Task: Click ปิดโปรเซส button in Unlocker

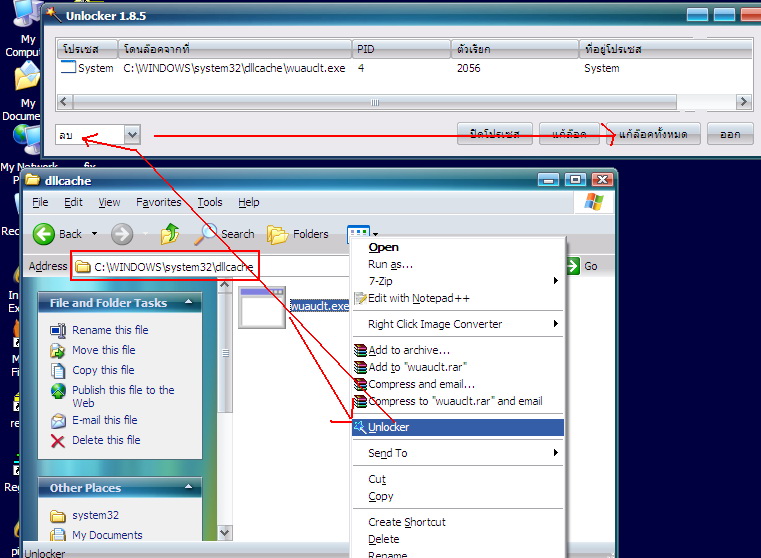Action: (x=495, y=134)
